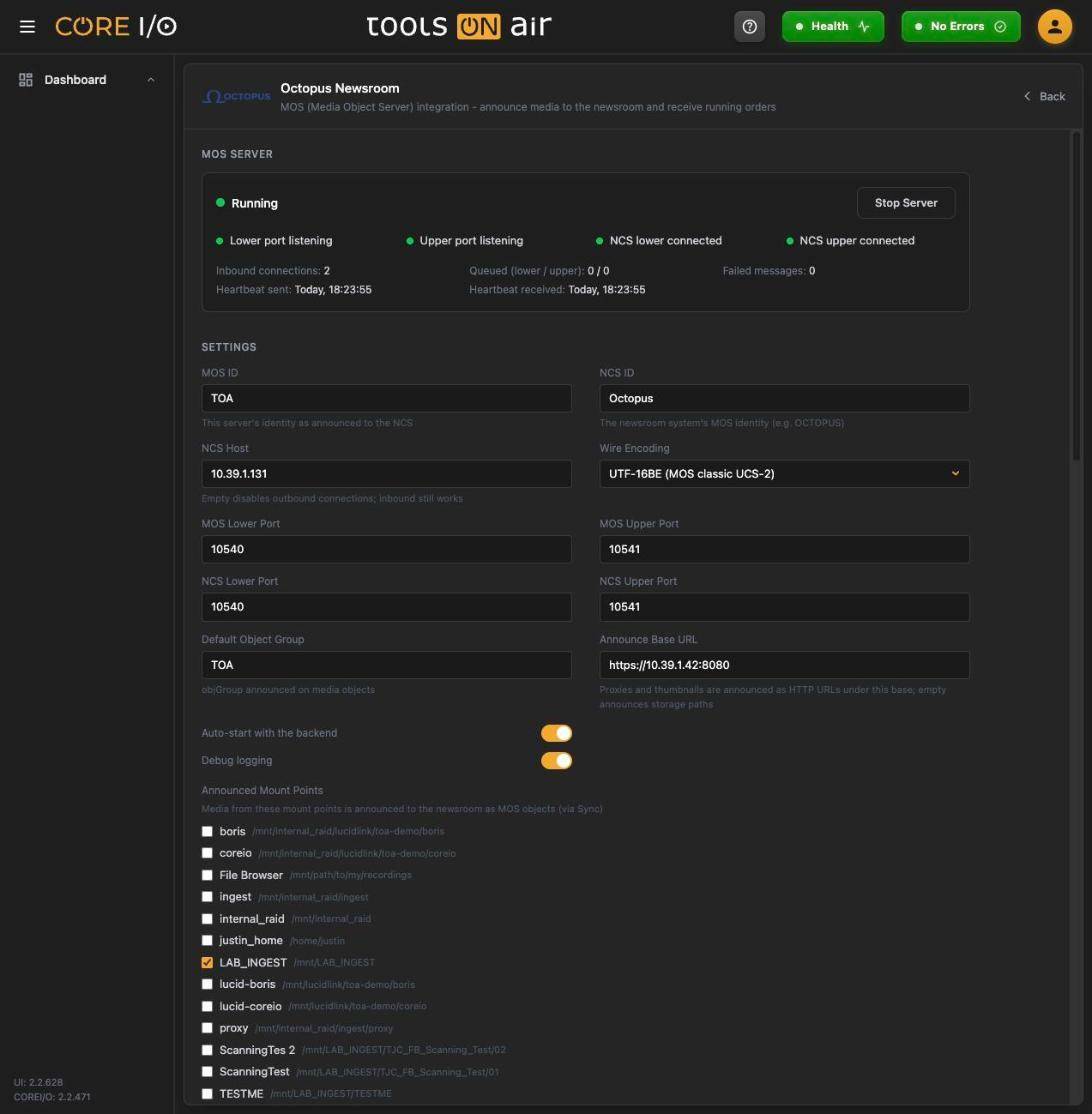Check the lucid-coreio mount point

(207, 1007)
